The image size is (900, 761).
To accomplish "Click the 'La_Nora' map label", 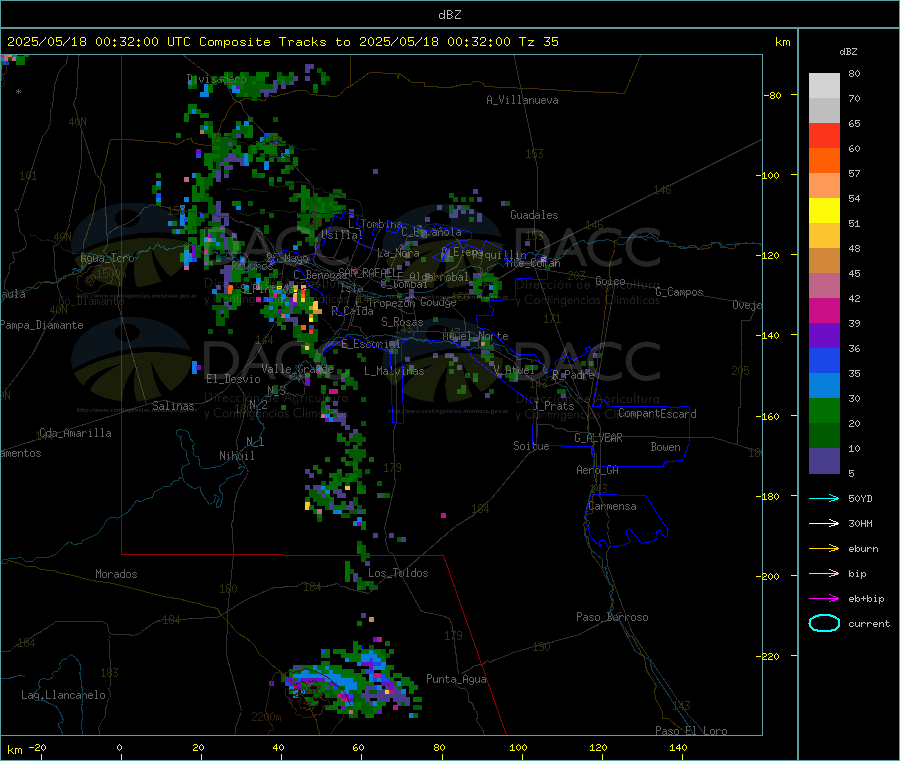I will [x=398, y=253].
